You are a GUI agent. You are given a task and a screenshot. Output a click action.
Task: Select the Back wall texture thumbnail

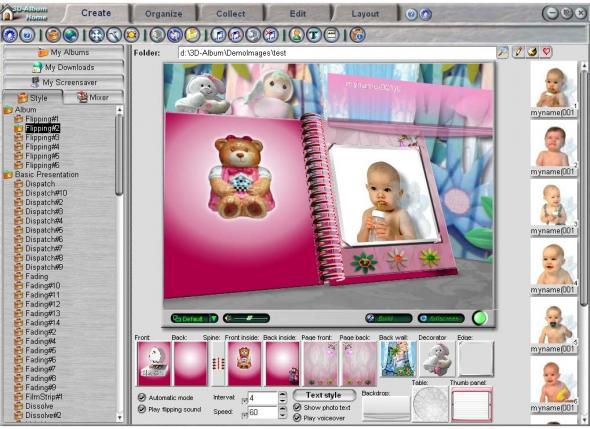398,359
